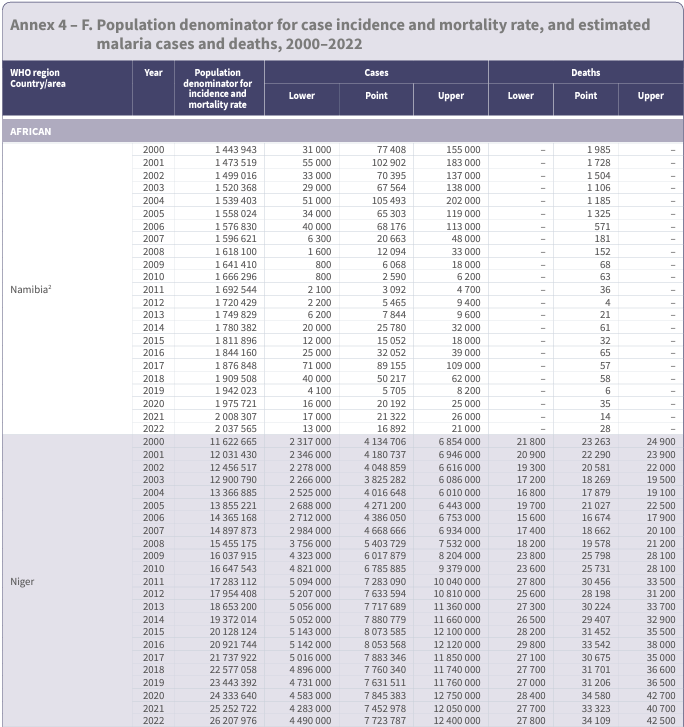Click Niger cases lower value 3 756 000

click(x=310, y=544)
